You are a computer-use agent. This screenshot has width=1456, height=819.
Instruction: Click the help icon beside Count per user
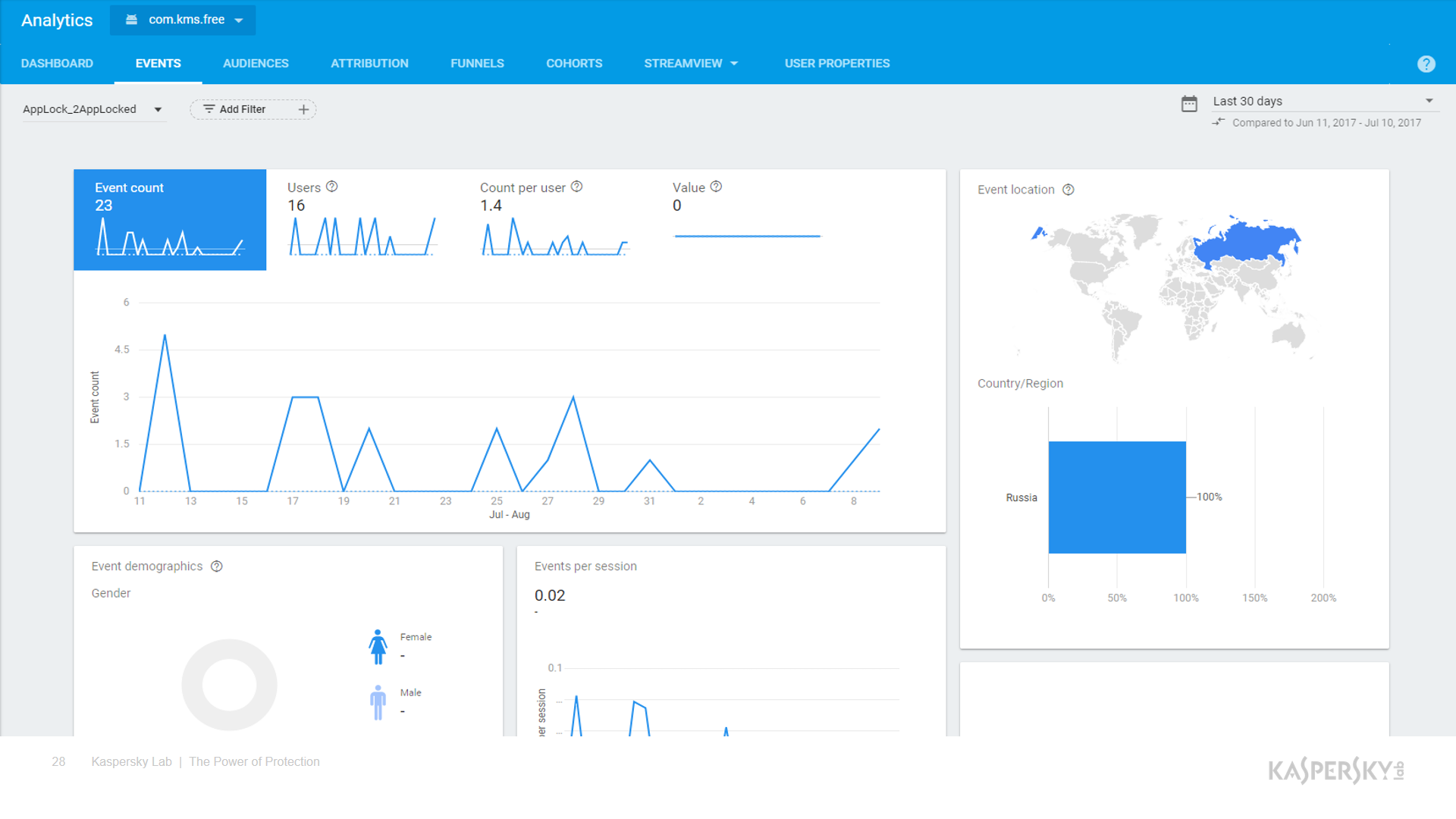point(576,187)
